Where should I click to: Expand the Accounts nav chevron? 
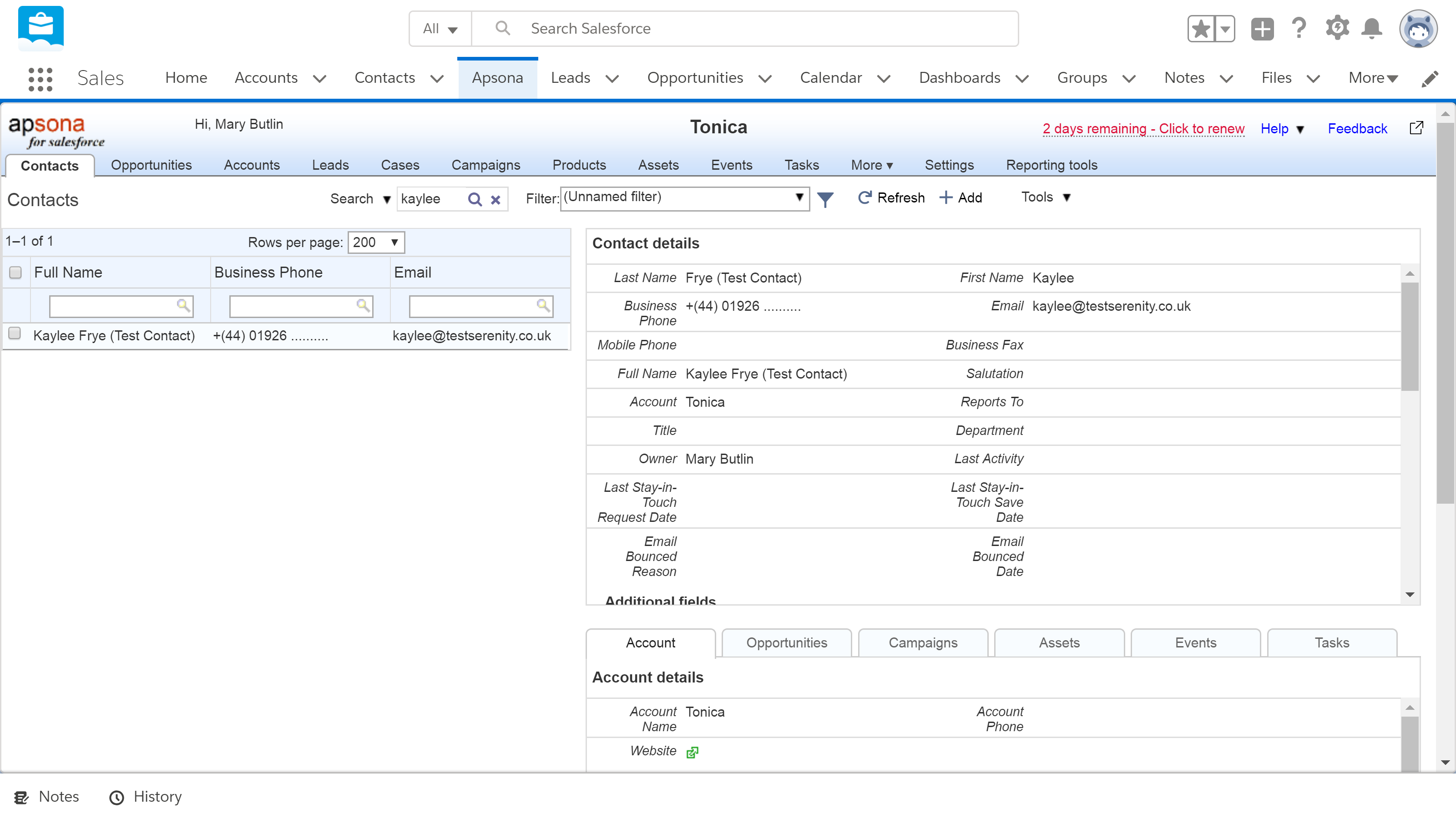319,79
